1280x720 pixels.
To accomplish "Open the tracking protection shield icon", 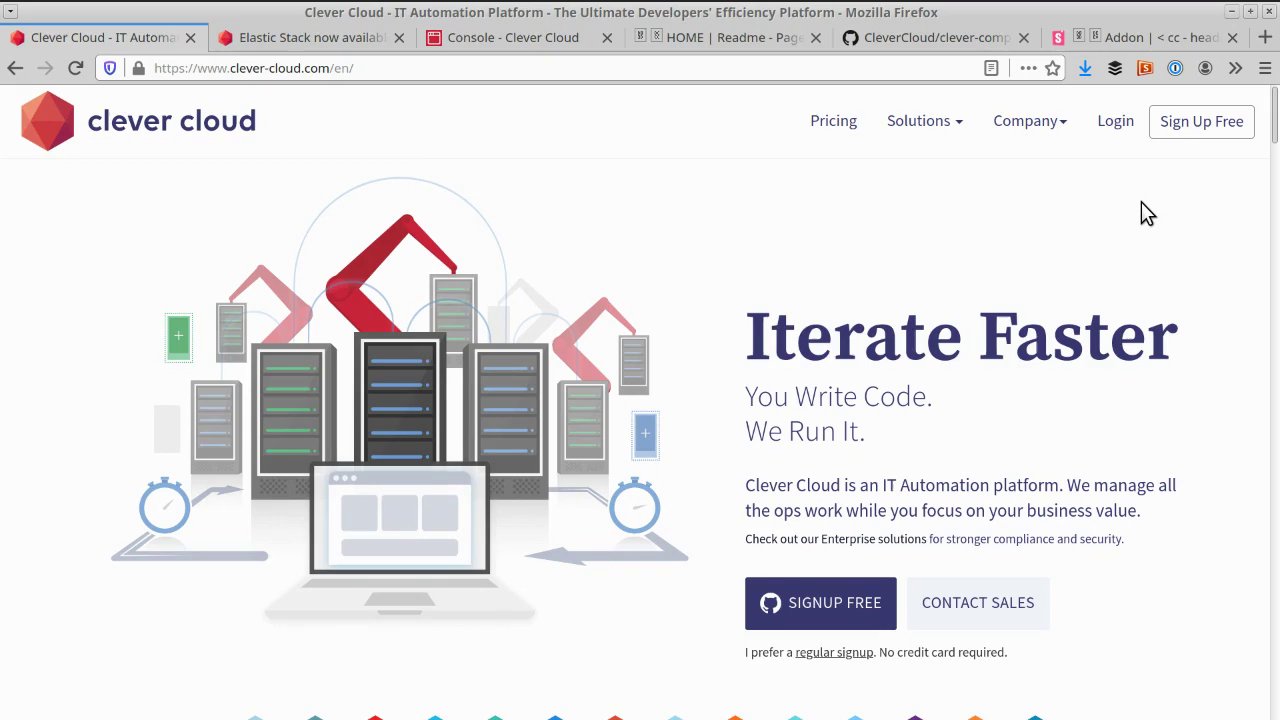I will (110, 68).
